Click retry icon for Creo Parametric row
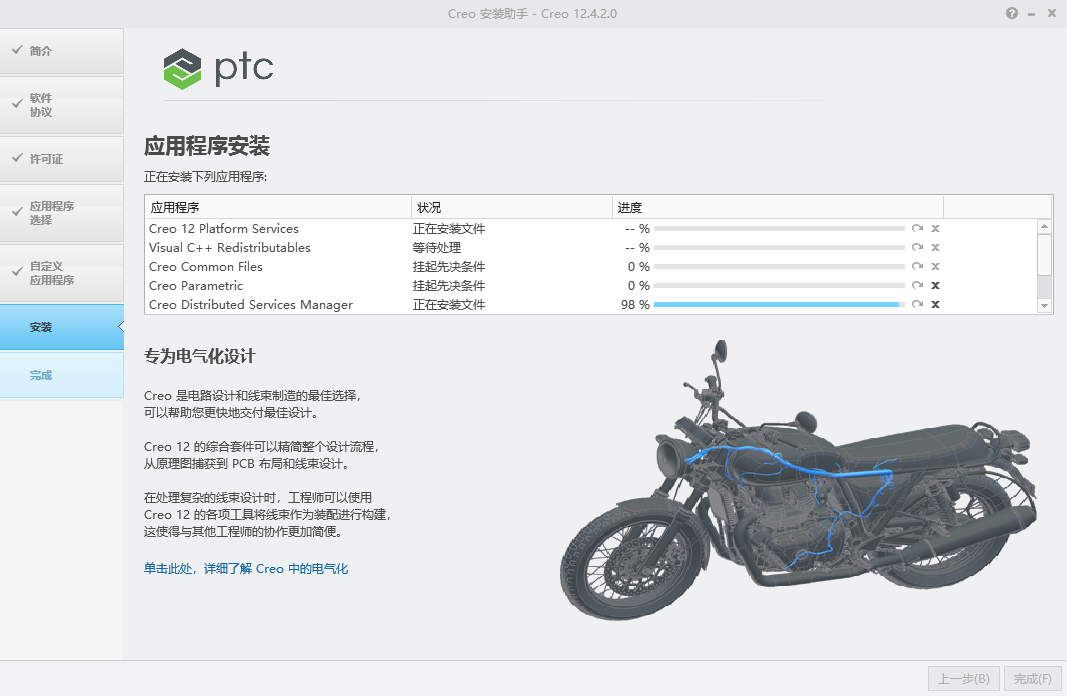This screenshot has width=1067, height=696. 917,286
